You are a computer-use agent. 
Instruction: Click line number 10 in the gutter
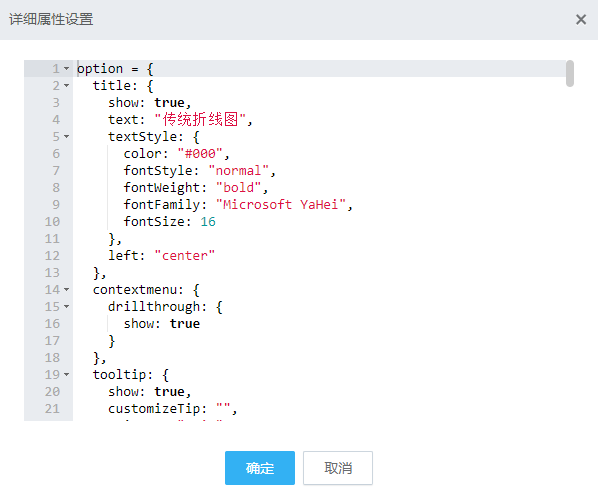[x=52, y=222]
